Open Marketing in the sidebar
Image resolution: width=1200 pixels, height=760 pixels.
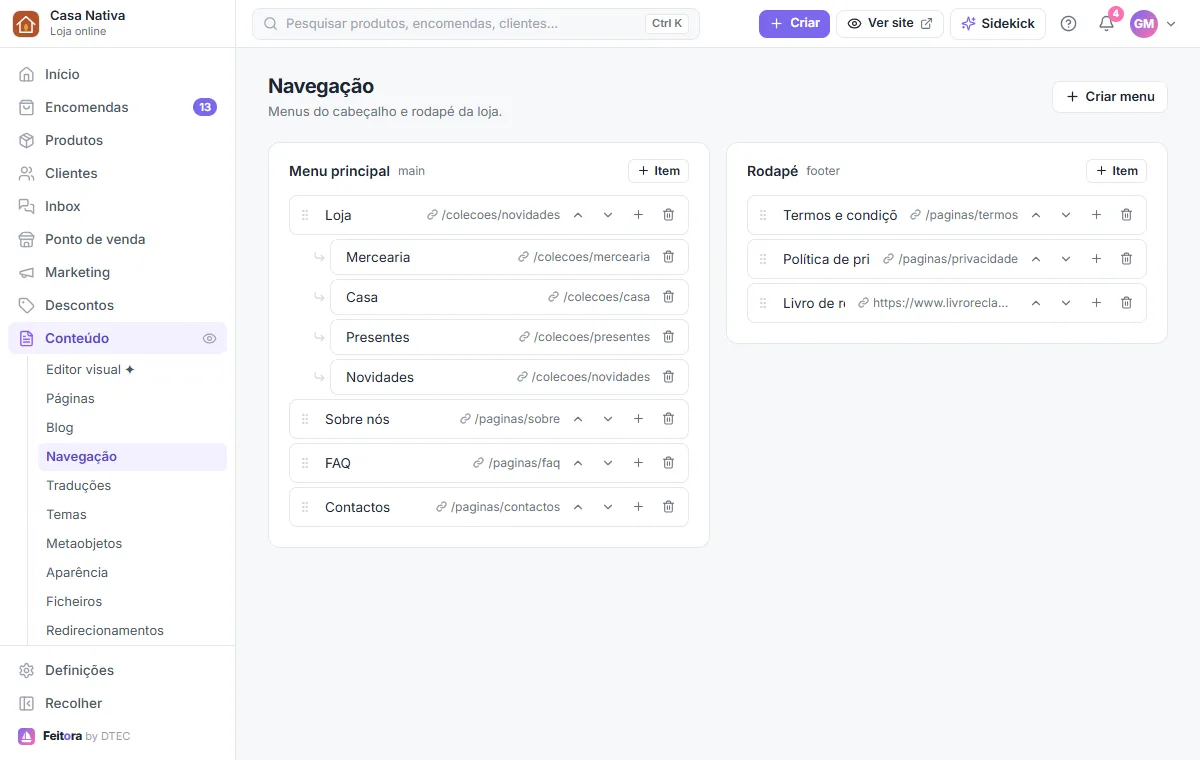click(117, 272)
